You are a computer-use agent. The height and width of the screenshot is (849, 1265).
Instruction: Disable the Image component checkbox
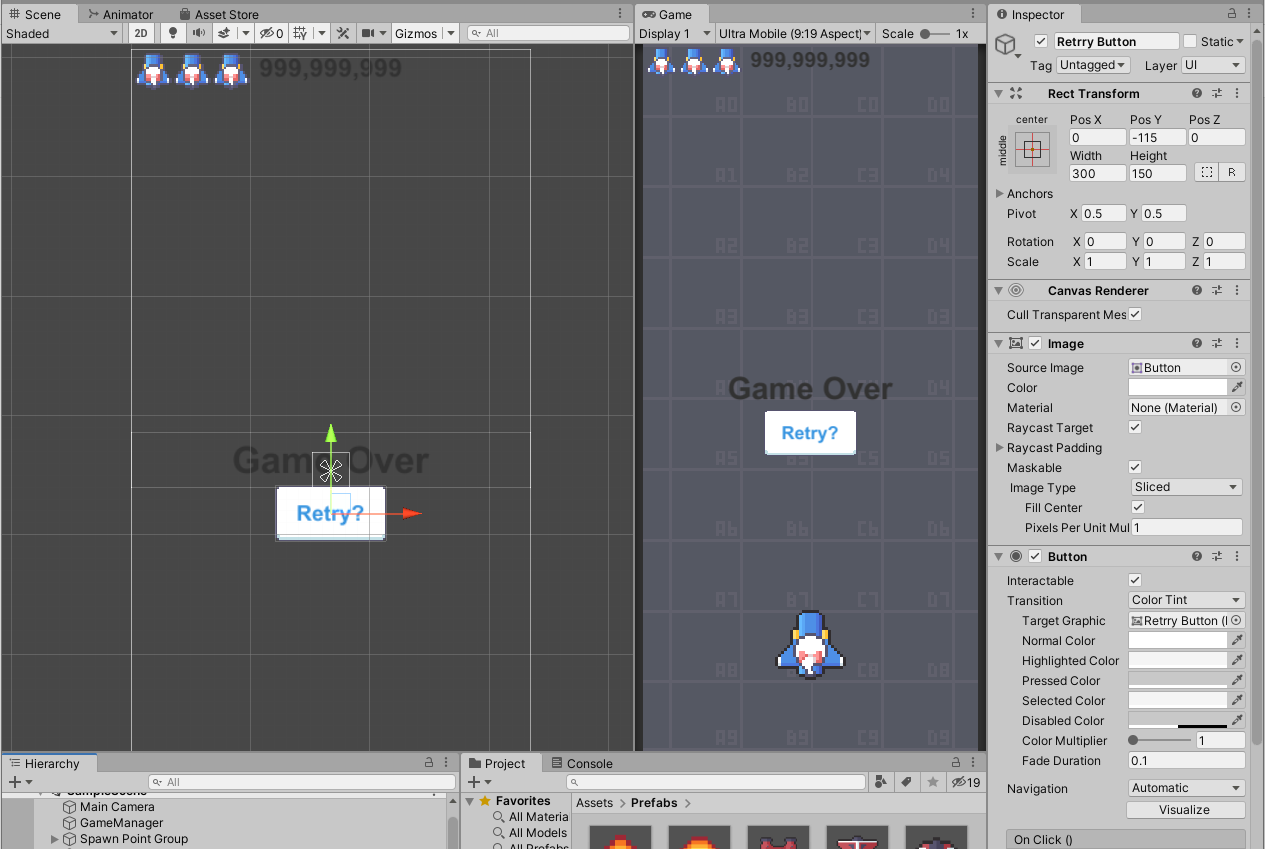(x=1035, y=343)
